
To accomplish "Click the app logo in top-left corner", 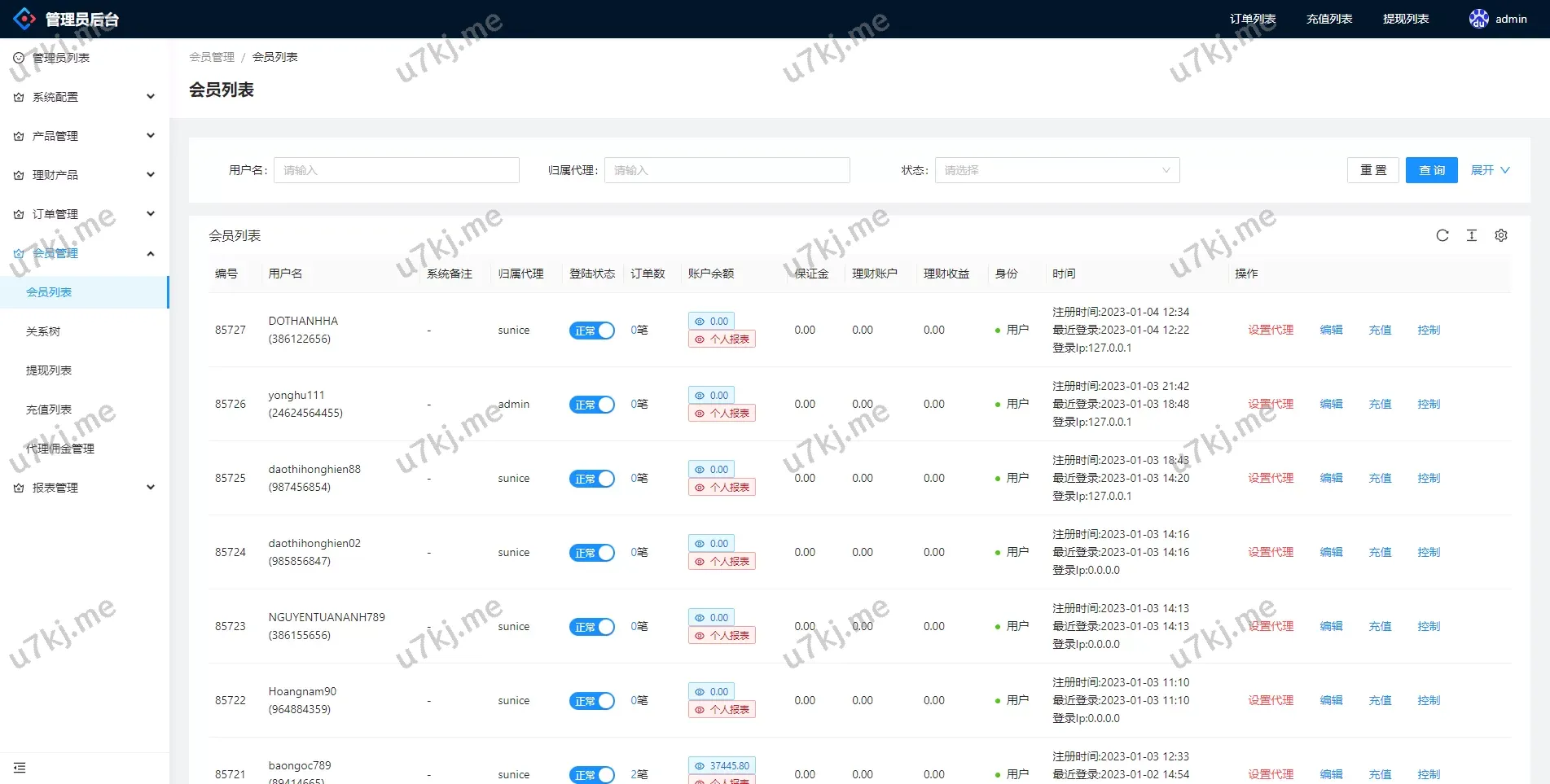I will (24, 19).
